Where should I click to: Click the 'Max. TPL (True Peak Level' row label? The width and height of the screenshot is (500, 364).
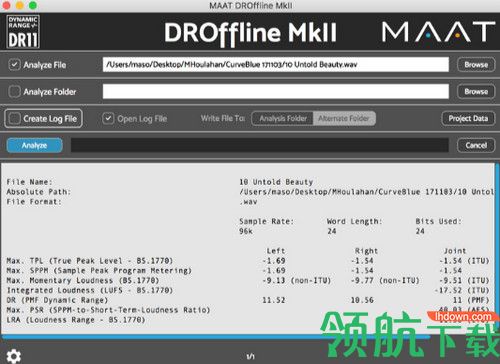(90, 261)
